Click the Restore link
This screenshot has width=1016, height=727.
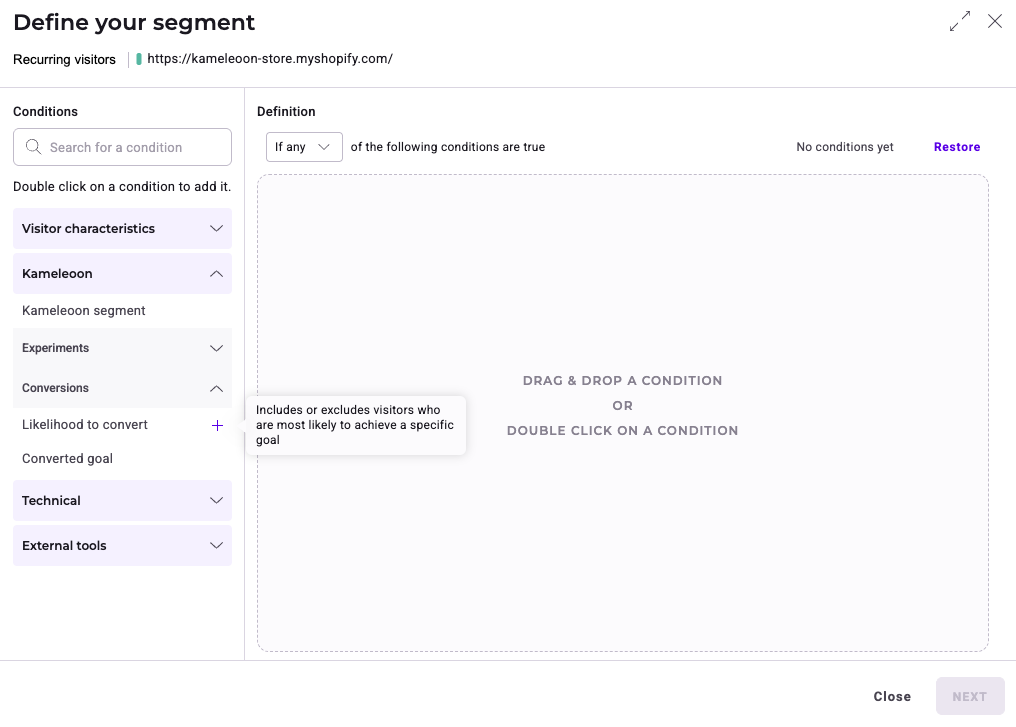tap(956, 147)
